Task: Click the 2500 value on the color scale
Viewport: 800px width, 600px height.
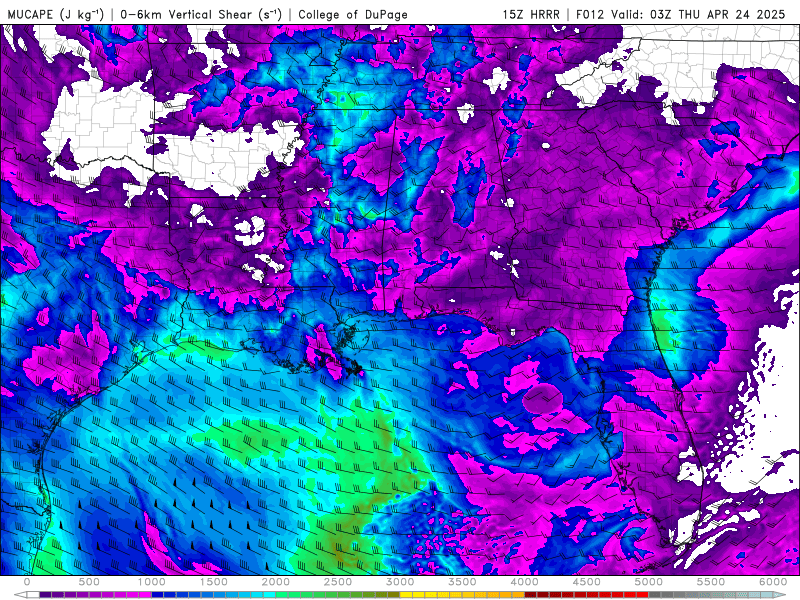Action: (x=338, y=582)
